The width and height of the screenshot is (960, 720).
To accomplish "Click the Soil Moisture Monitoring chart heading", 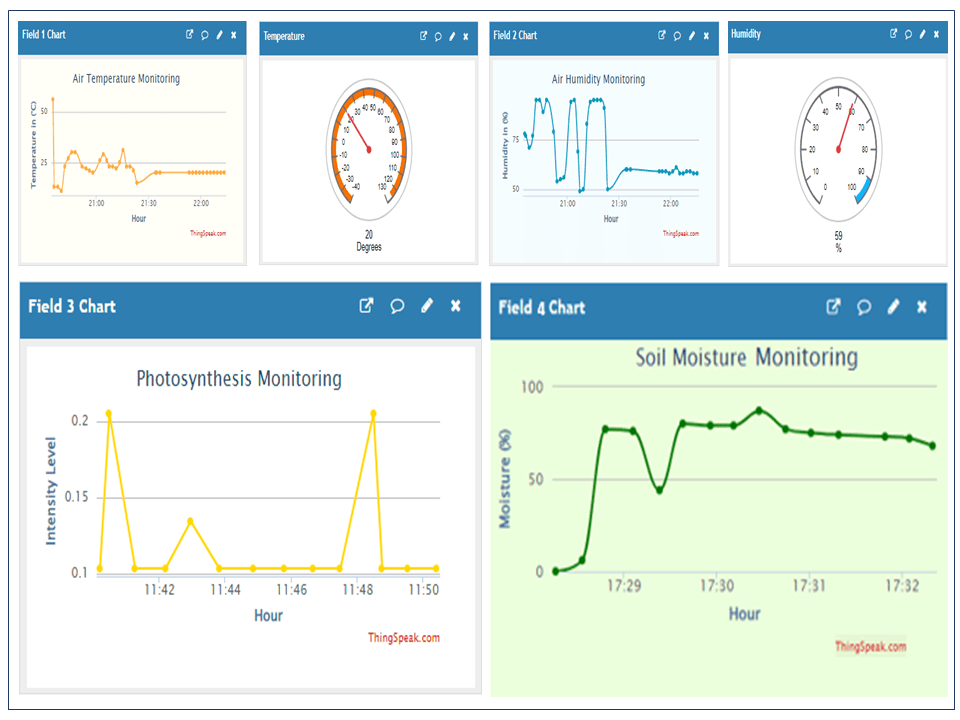I will (x=746, y=358).
